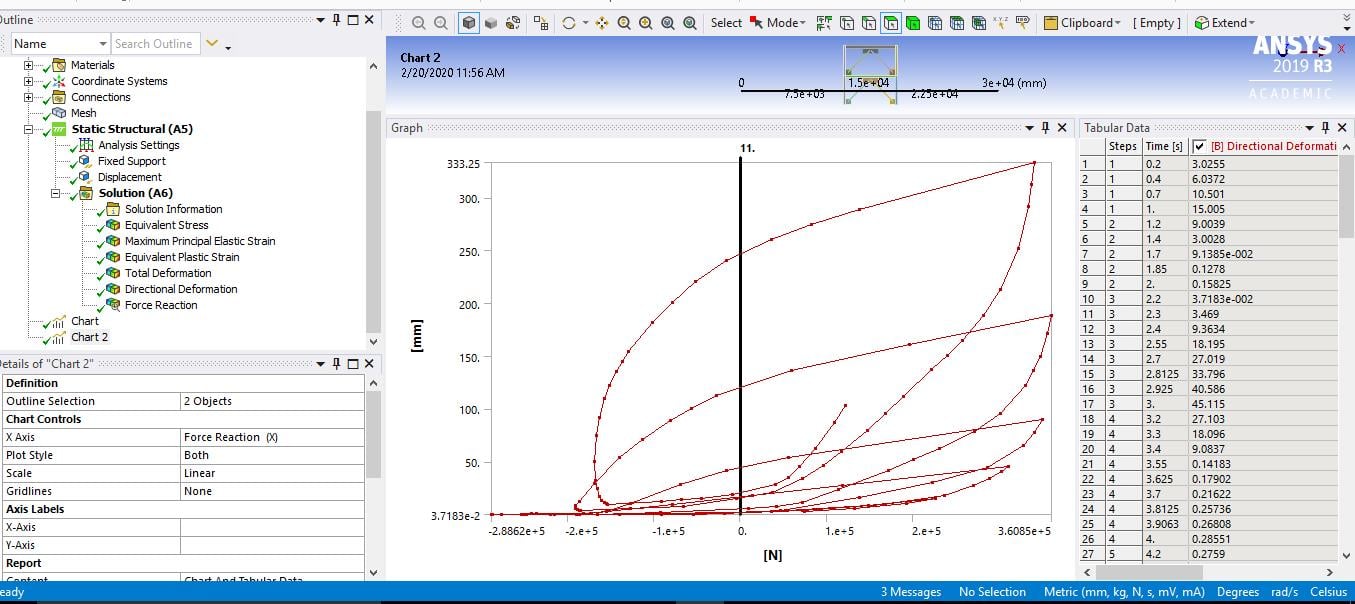Open the Graph panel options arrow
Image resolution: width=1355 pixels, height=604 pixels.
1029,128
